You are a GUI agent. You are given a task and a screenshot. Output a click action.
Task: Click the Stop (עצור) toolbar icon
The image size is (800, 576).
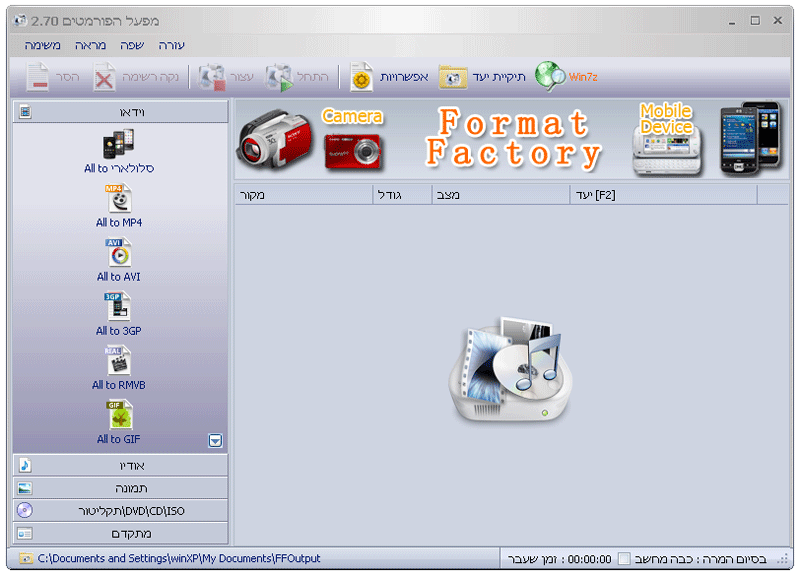pos(212,78)
